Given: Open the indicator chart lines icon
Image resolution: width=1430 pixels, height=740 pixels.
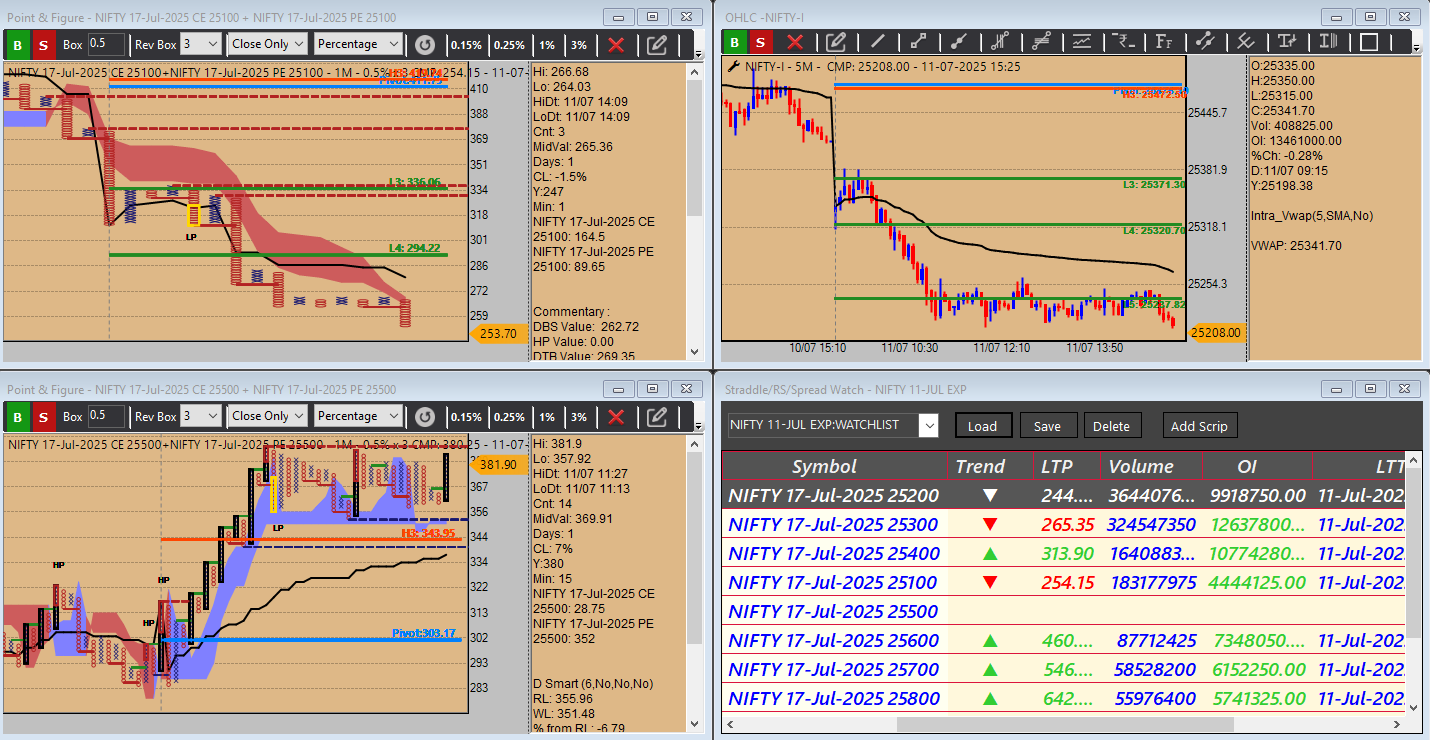Looking at the screenshot, I should [1082, 42].
